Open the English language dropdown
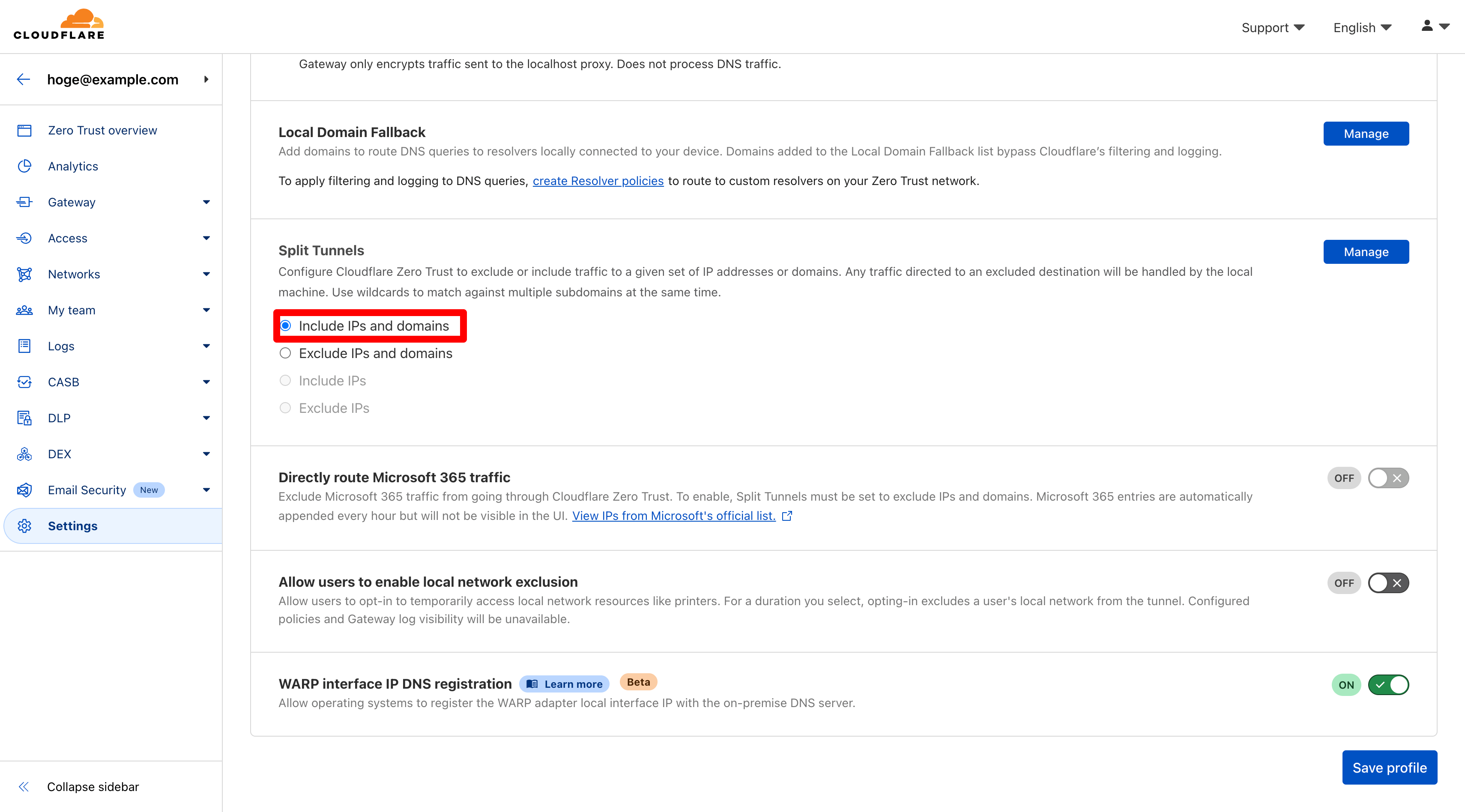This screenshot has width=1465, height=812. [1362, 27]
